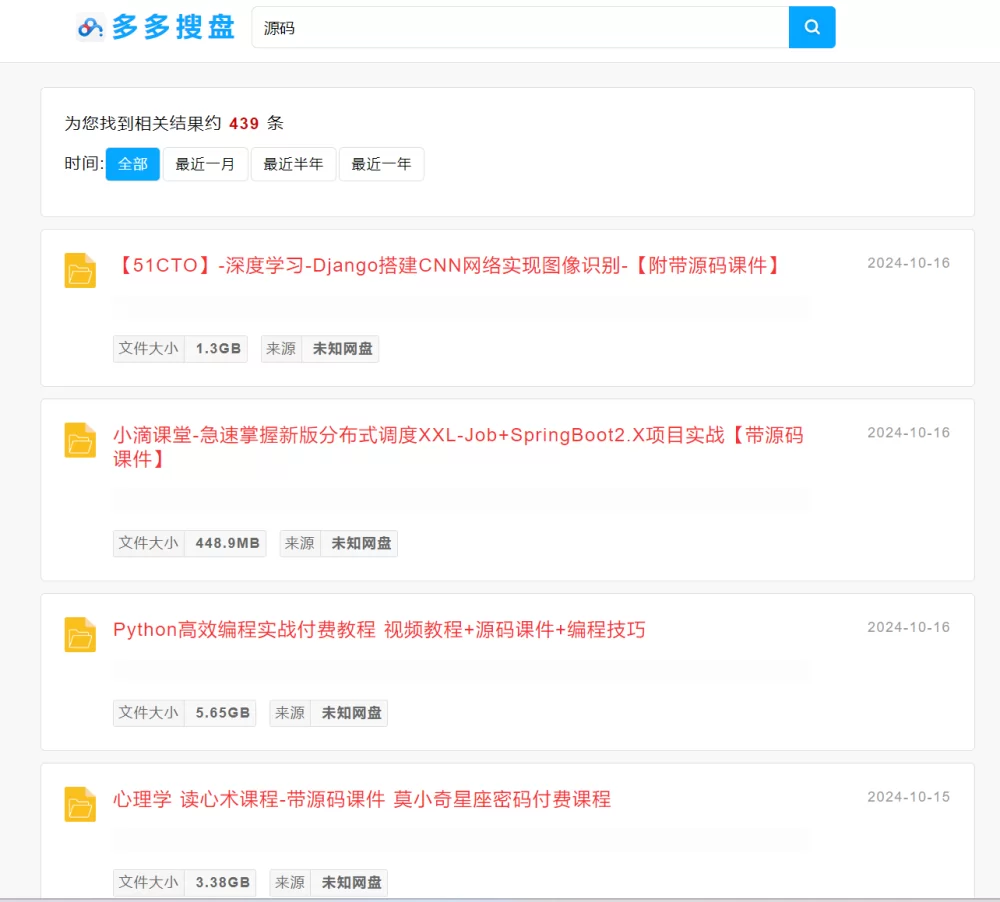Click the folder icon beside the XXL-Job course

(x=80, y=441)
